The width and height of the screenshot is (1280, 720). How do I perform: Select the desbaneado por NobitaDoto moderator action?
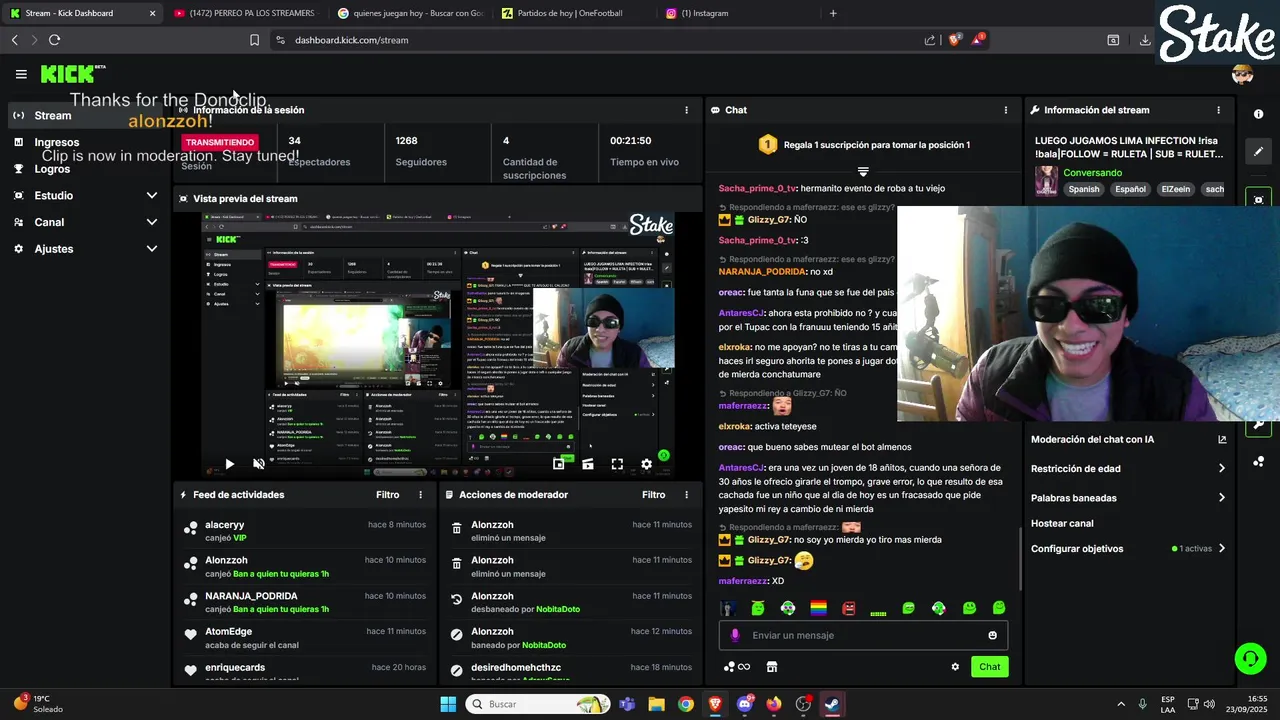point(571,602)
